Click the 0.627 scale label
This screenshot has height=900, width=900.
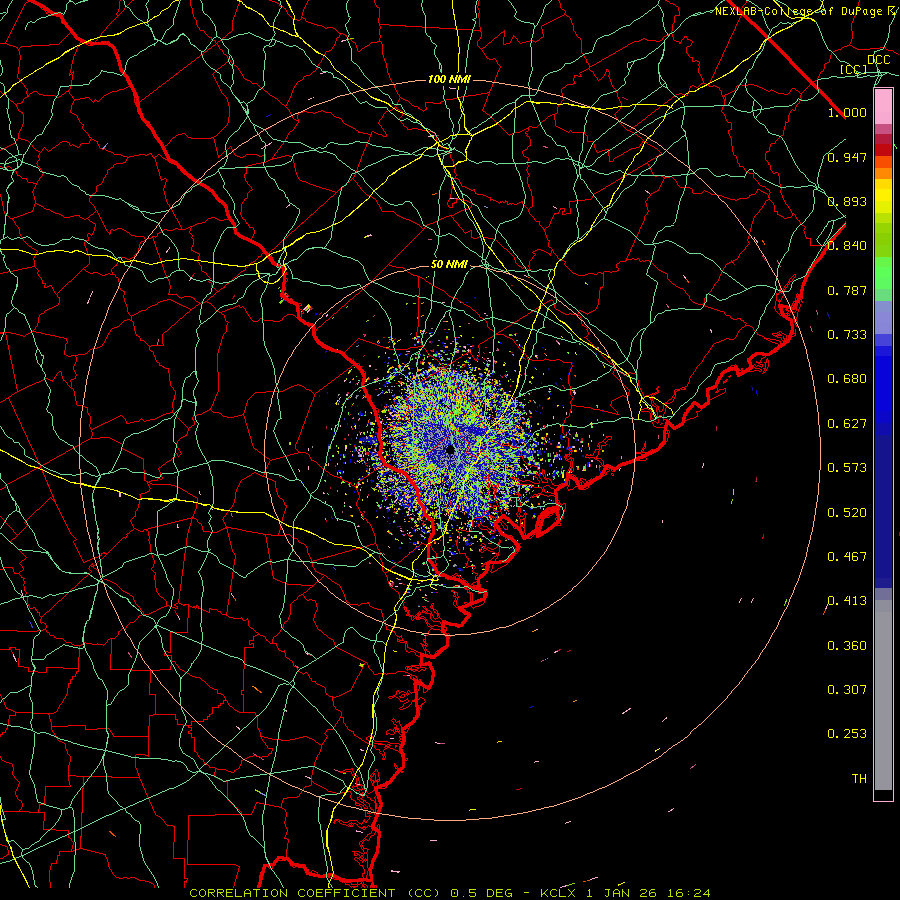pyautogui.click(x=847, y=424)
